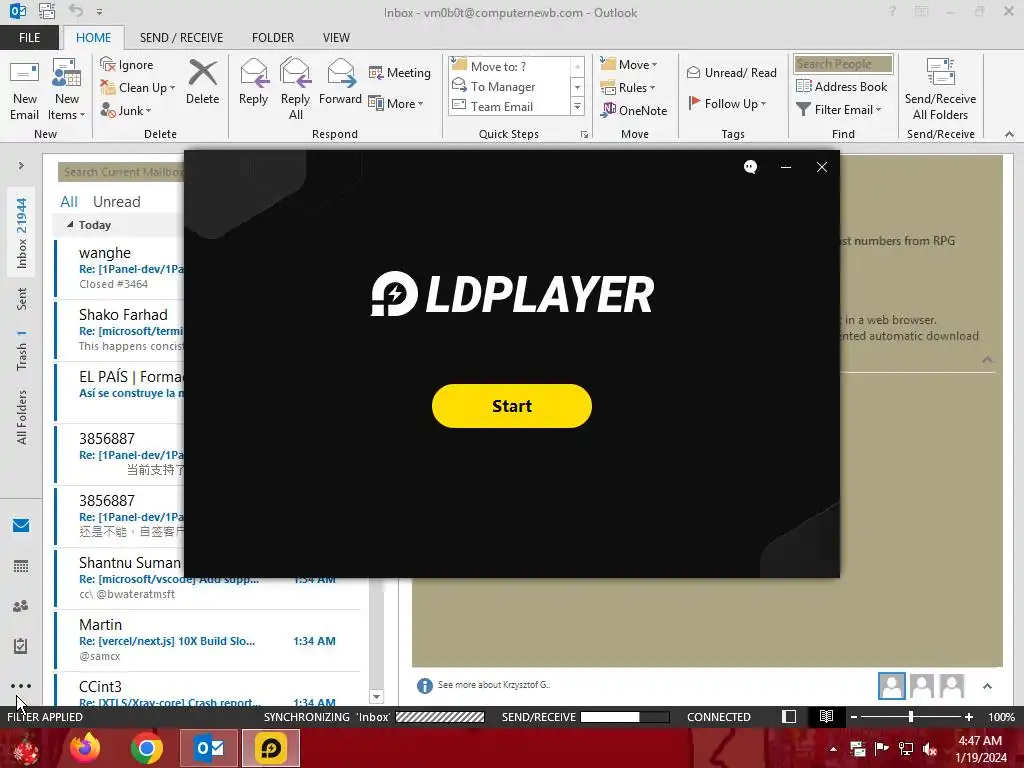Switch to the FOLDER tab
Viewport: 1024px width, 768px height.
[273, 38]
